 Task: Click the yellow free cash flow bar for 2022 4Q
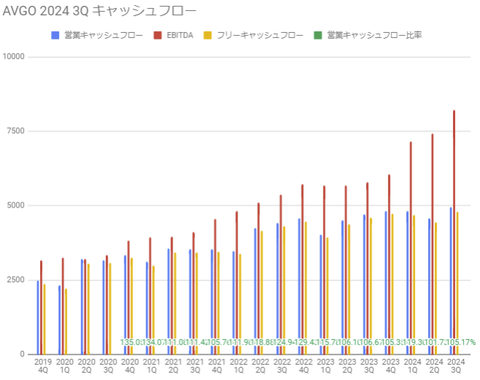click(305, 288)
